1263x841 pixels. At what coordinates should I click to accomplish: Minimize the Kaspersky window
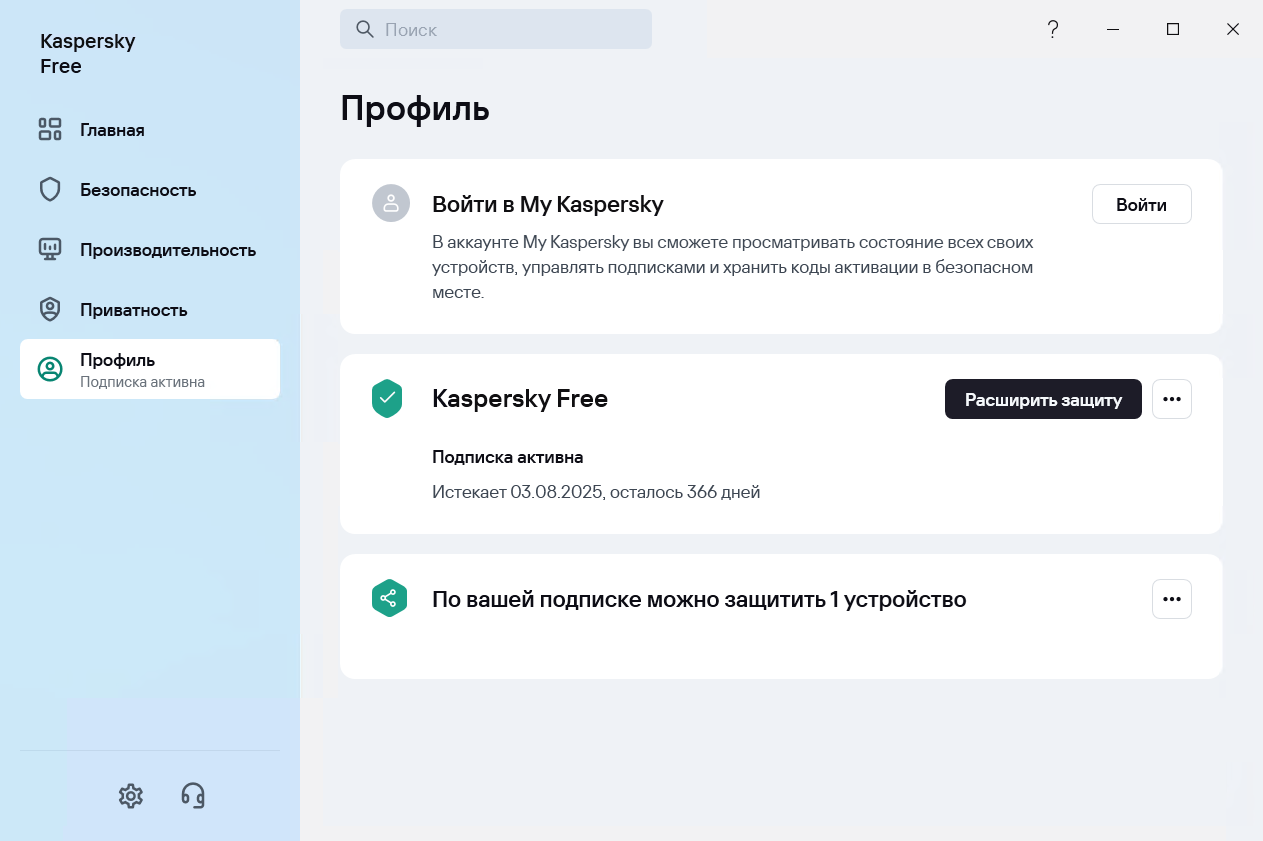(x=1113, y=30)
